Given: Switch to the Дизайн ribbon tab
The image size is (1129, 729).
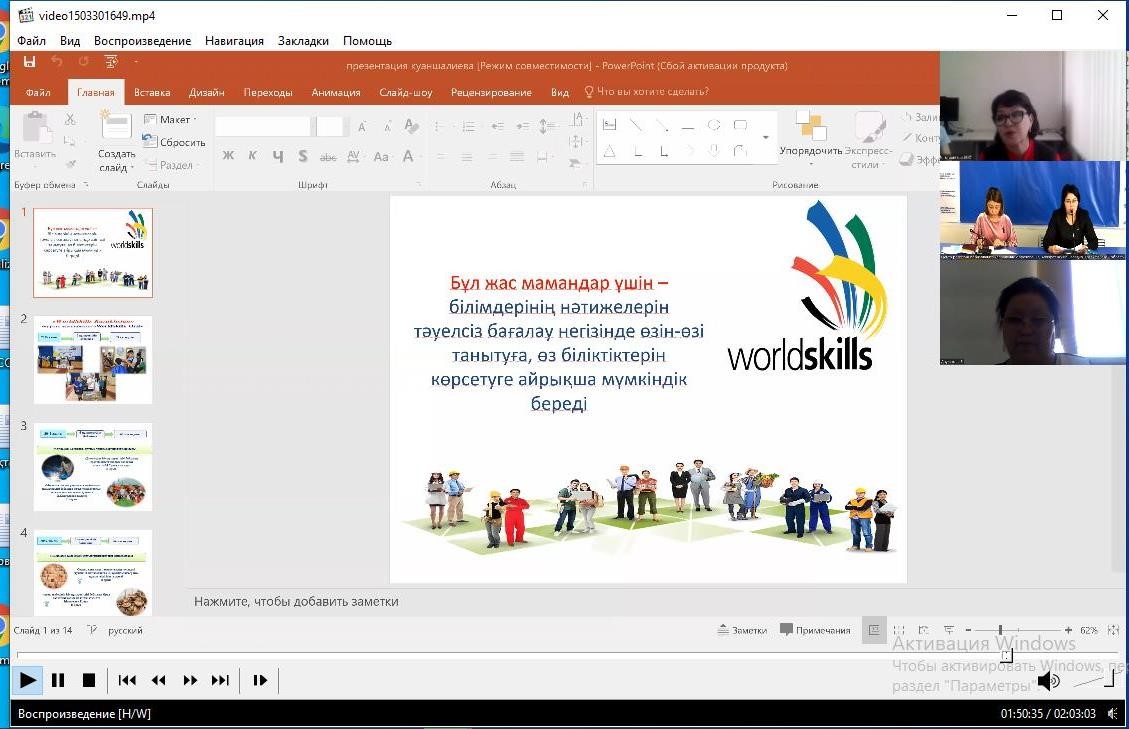Looking at the screenshot, I should coord(207,92).
